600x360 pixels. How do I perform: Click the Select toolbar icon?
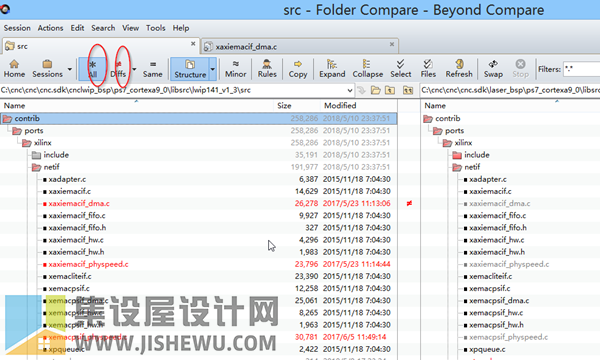pos(401,69)
